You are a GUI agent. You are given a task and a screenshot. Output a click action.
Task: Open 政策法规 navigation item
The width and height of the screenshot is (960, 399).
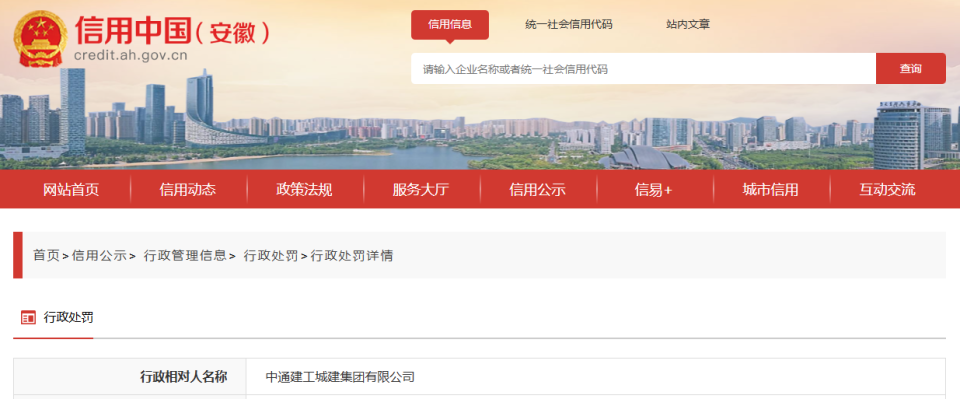304,190
